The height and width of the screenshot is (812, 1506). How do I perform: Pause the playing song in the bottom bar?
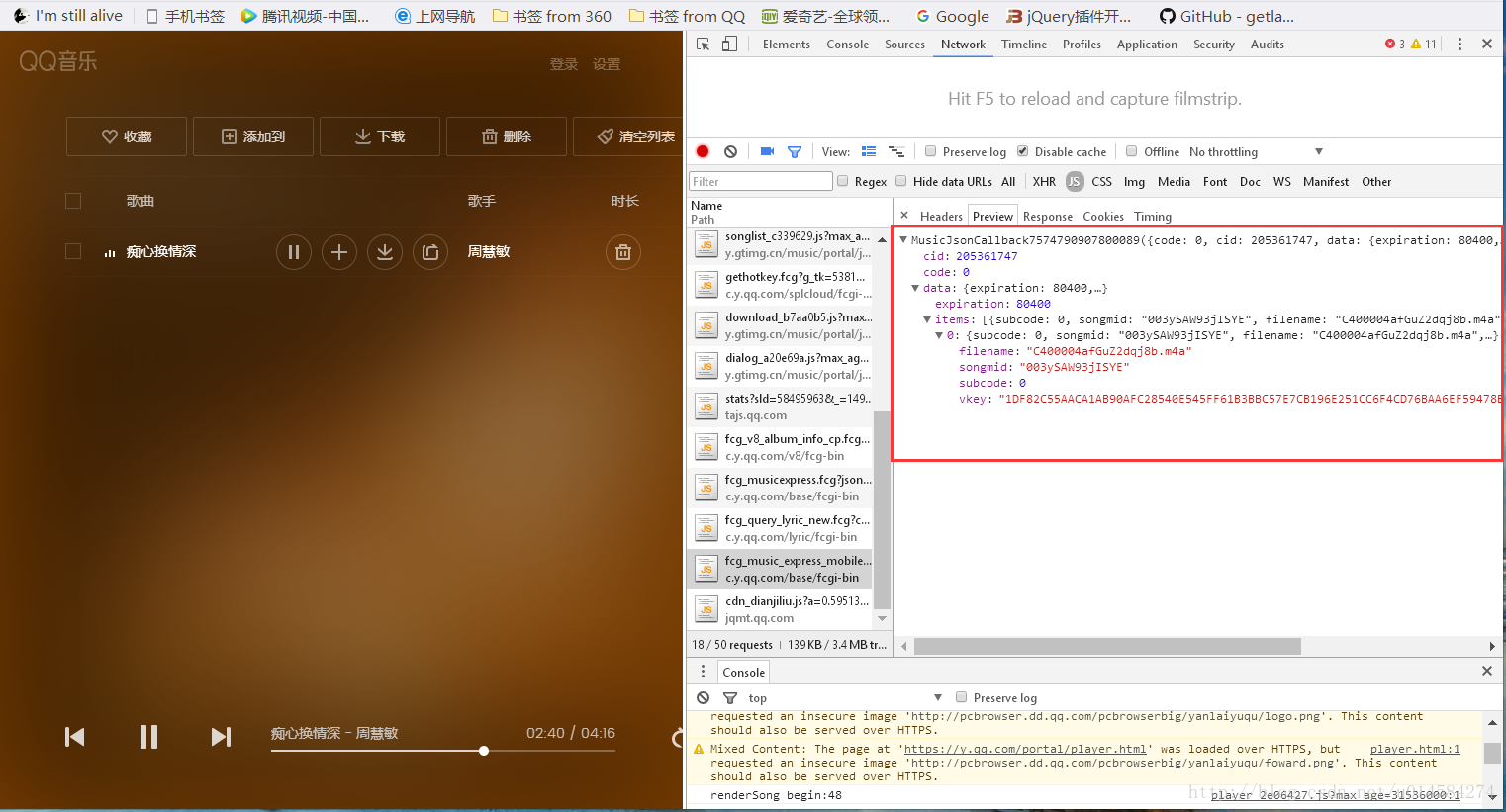tap(148, 737)
